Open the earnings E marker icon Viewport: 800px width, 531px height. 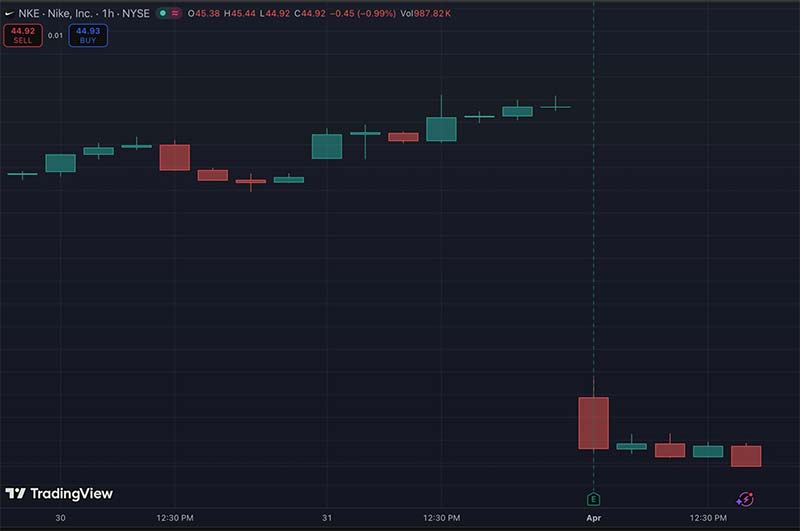593,498
